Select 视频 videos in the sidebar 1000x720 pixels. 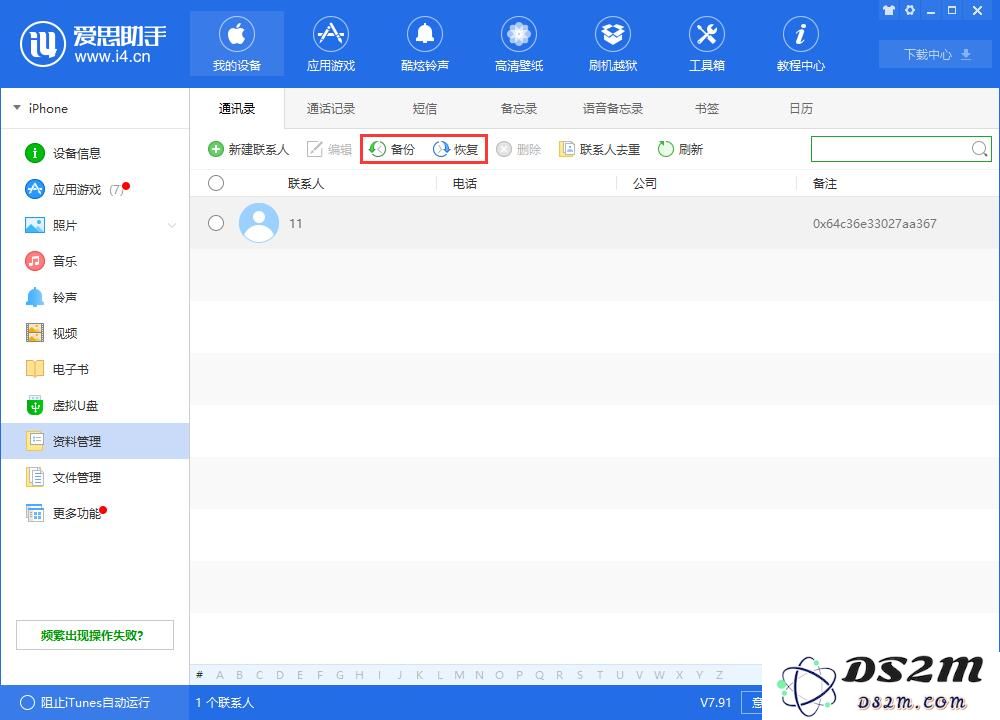tap(95, 333)
